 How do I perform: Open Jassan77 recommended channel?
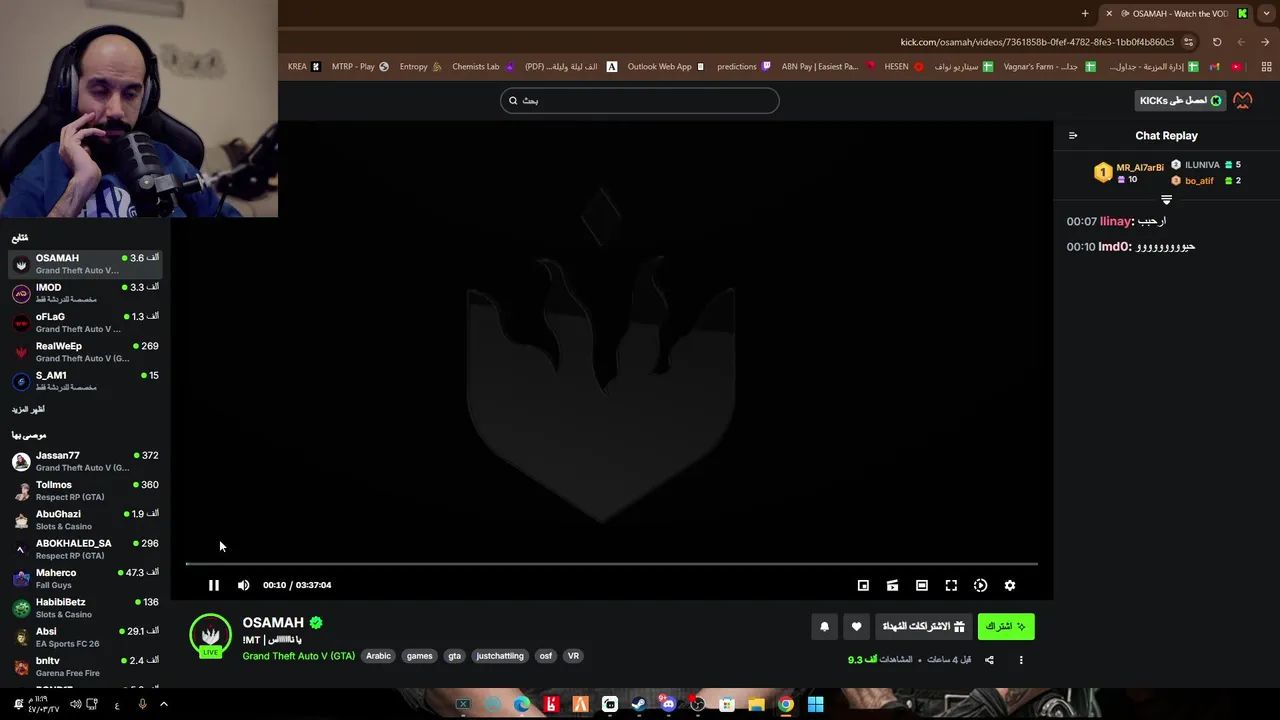[x=86, y=461]
